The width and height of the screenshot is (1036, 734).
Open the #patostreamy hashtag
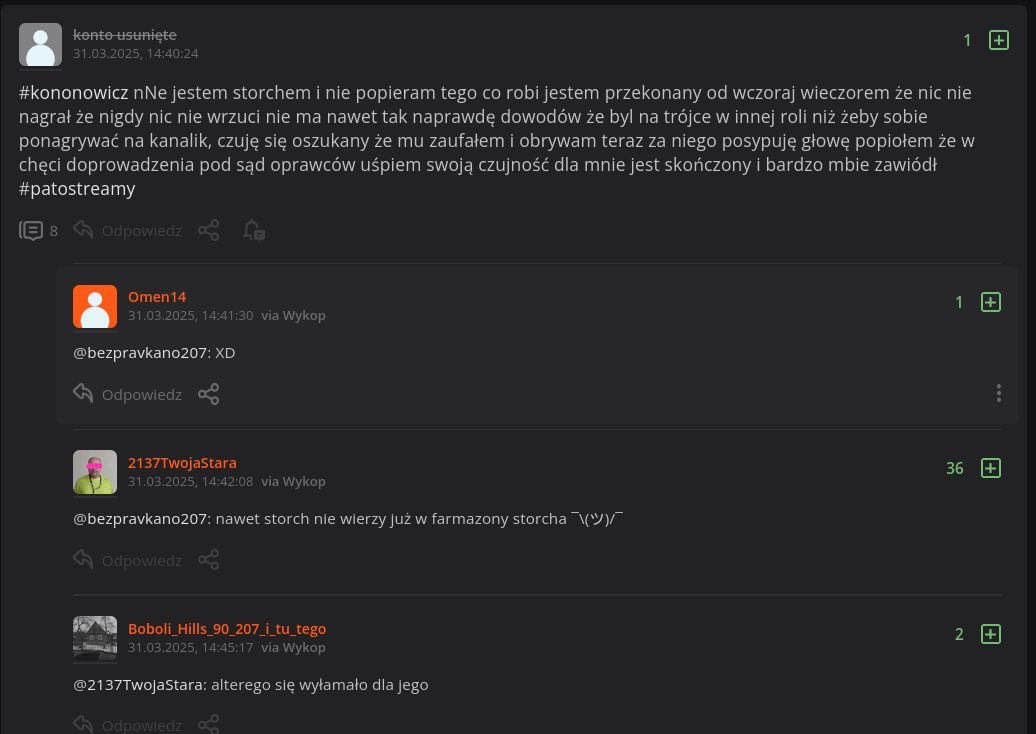pyautogui.click(x=77, y=189)
